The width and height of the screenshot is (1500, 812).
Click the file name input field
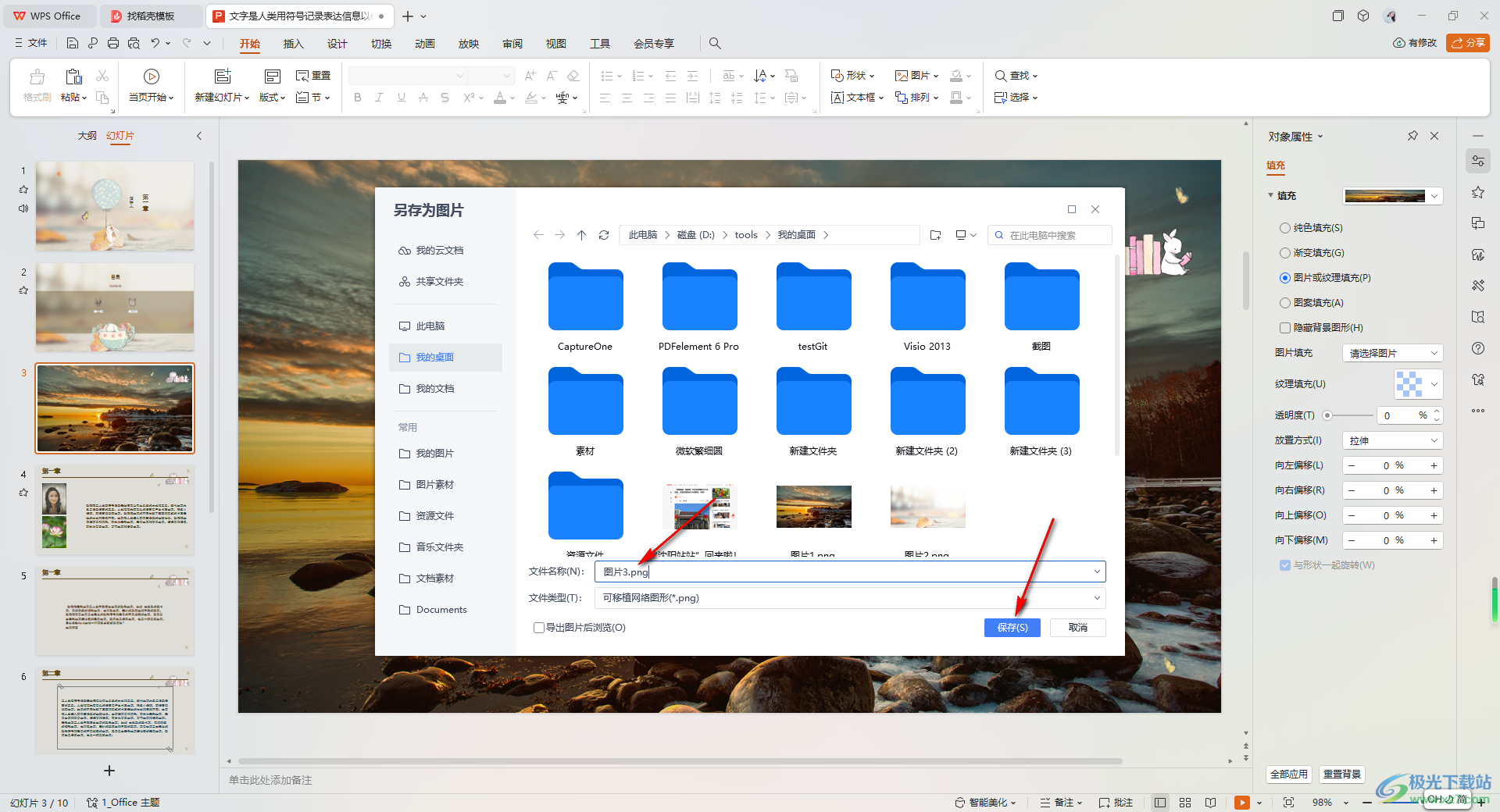(x=850, y=572)
